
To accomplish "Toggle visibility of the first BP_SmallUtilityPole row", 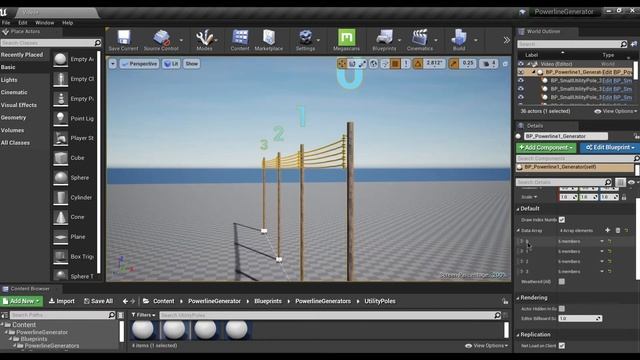I will pos(521,80).
